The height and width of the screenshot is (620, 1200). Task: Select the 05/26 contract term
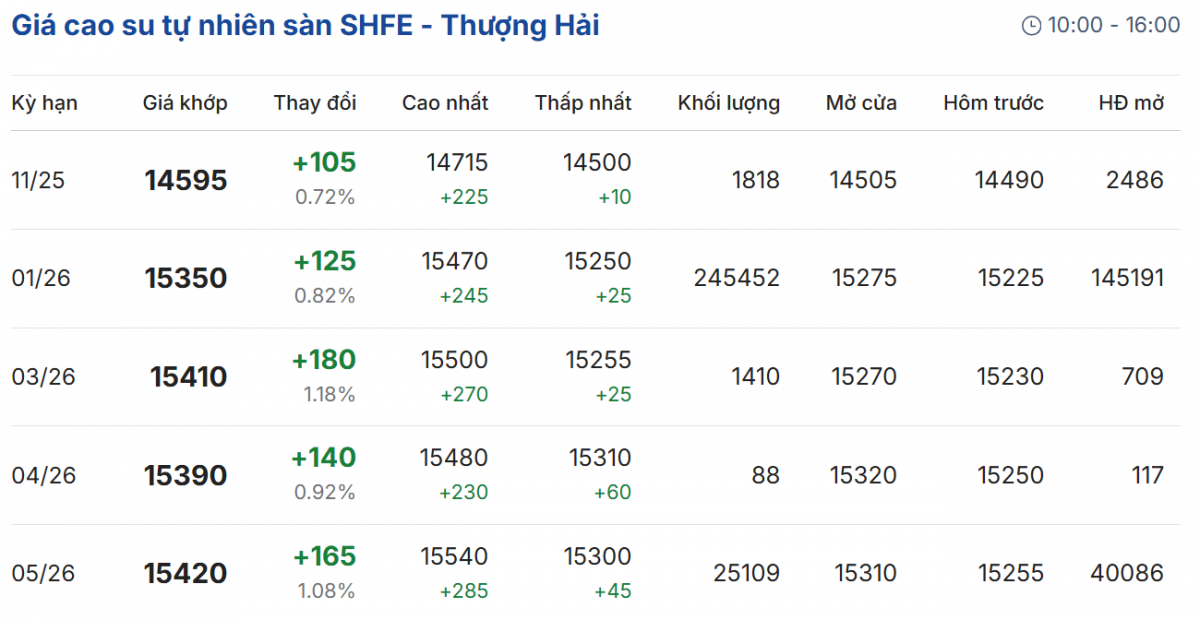tap(43, 573)
